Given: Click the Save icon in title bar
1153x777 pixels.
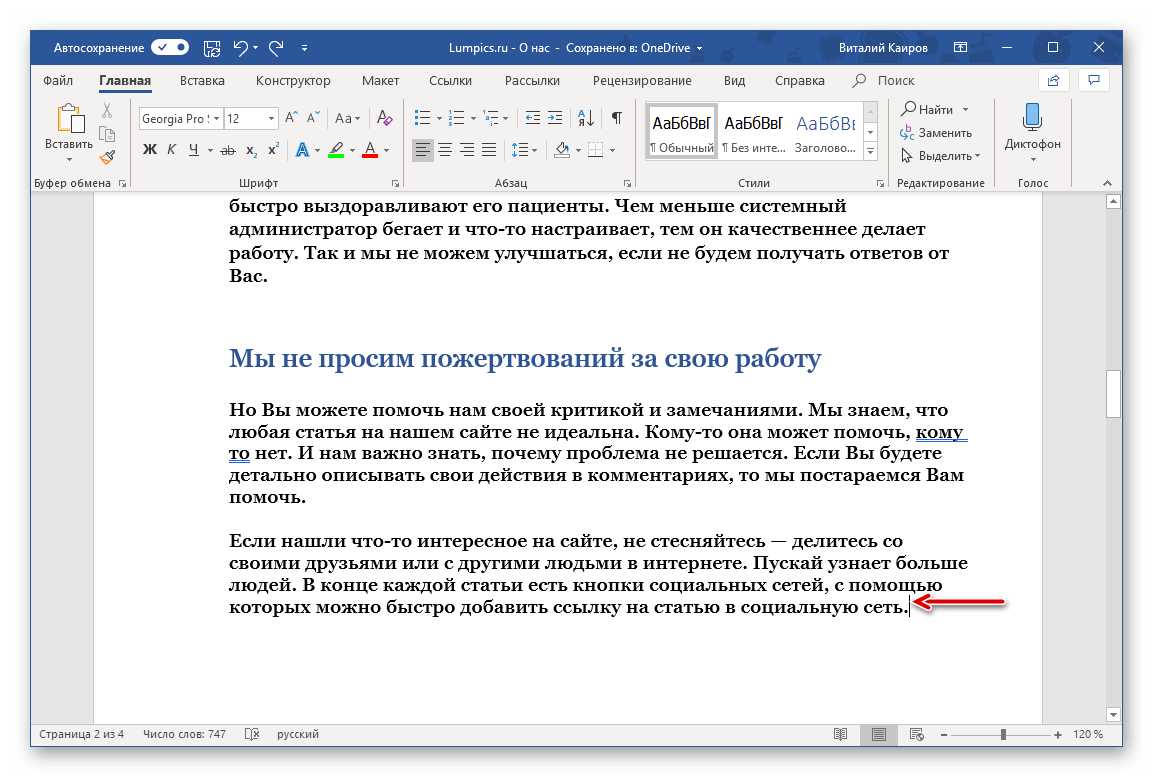Looking at the screenshot, I should pos(212,47).
